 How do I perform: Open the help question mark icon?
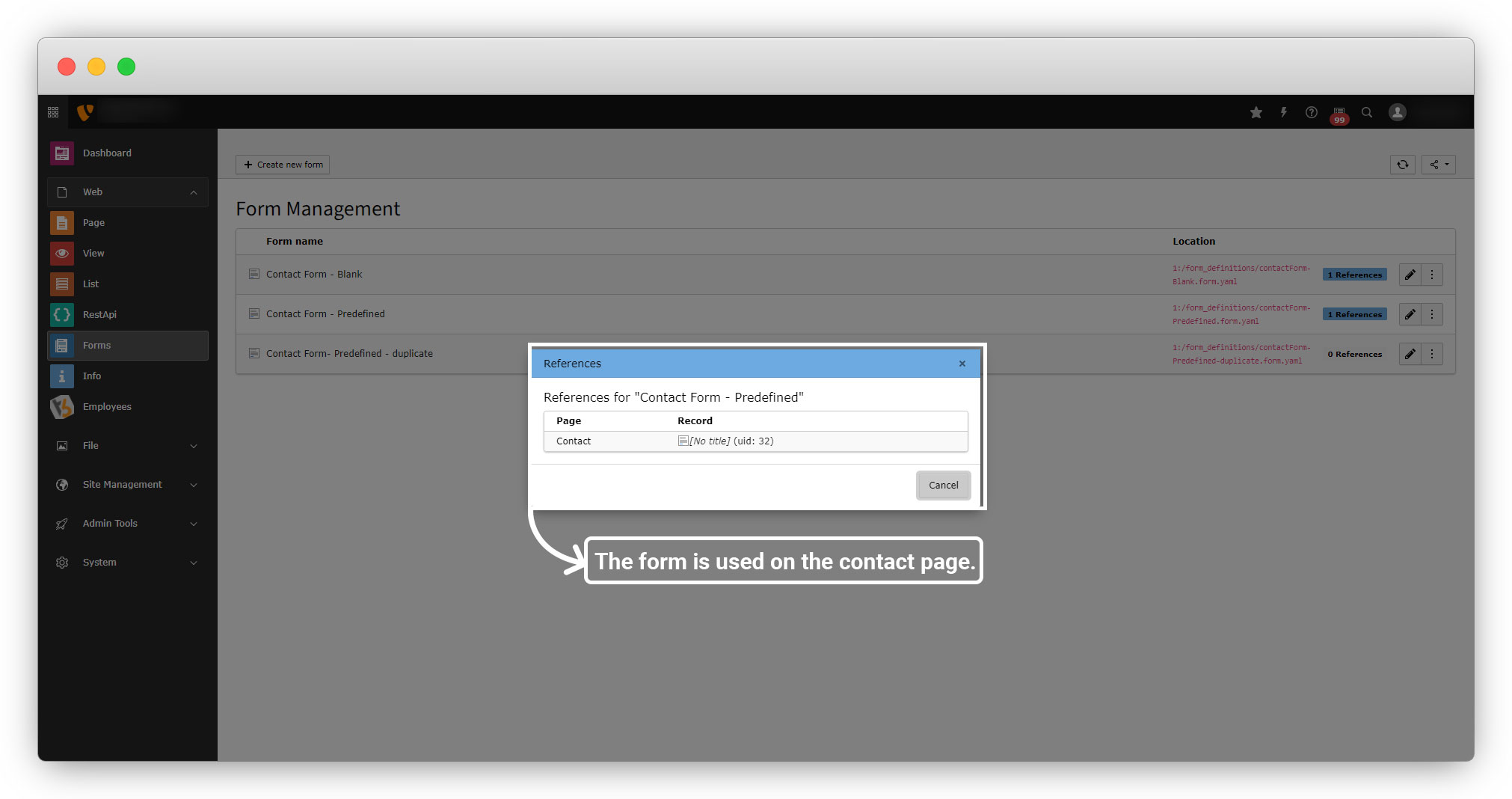click(1312, 112)
